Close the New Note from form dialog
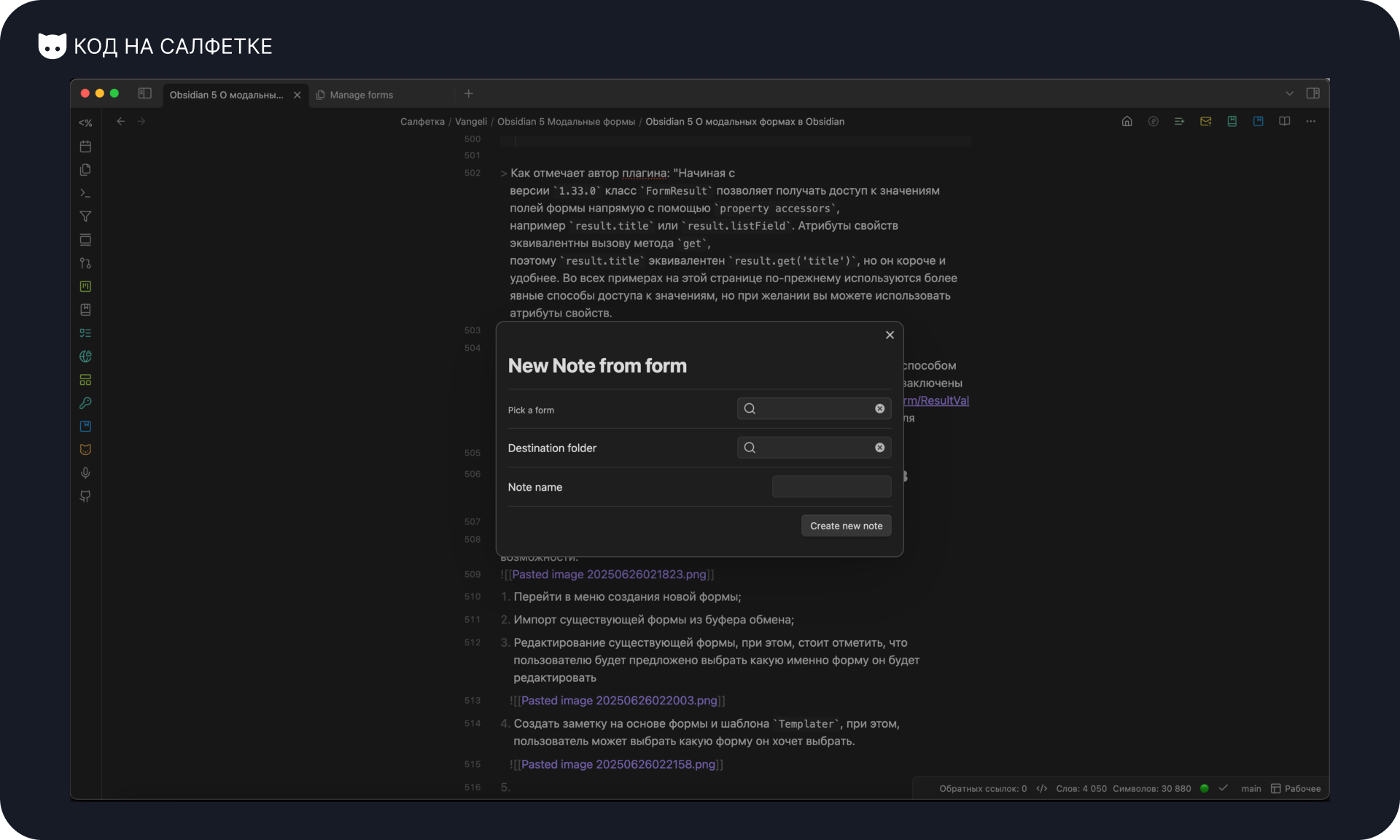Viewport: 1400px width, 840px height. pyautogui.click(x=890, y=335)
